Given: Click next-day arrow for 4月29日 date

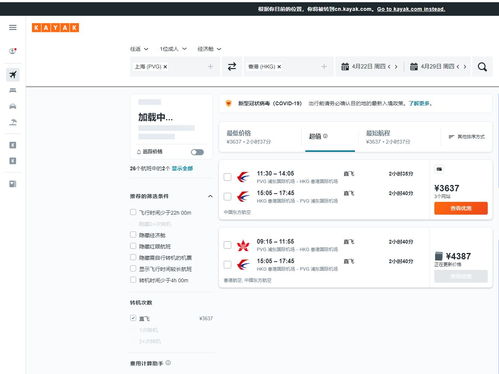Looking at the screenshot, I should [465, 67].
